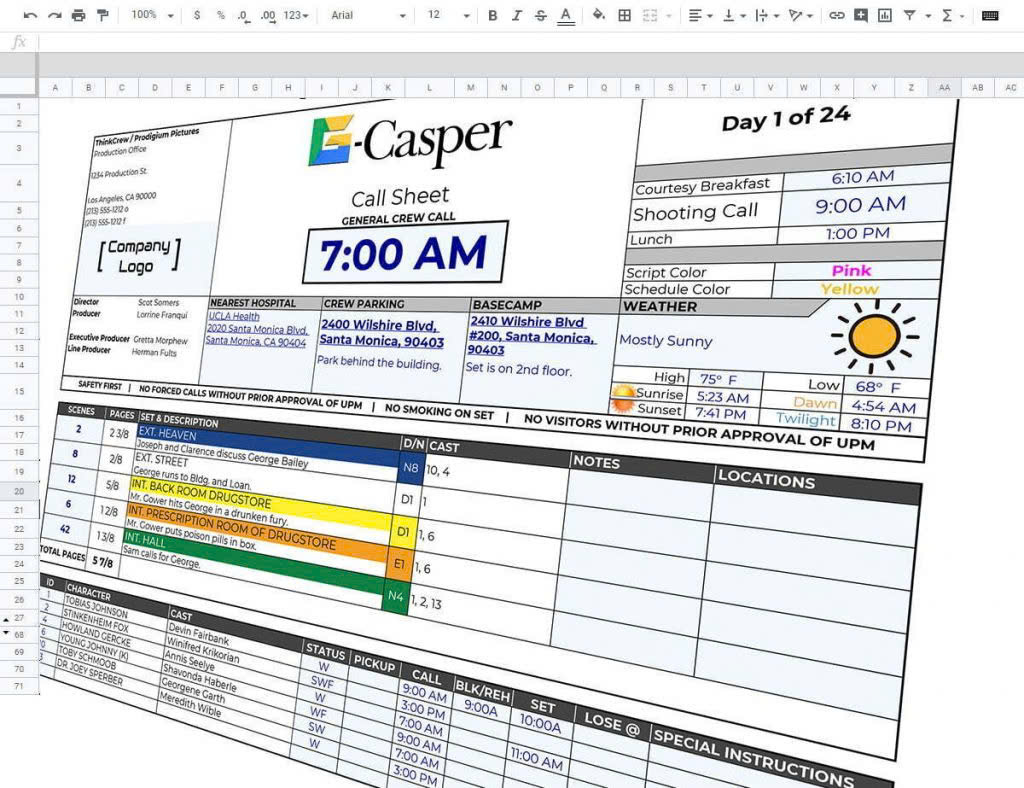Click the Borders grid icon
This screenshot has height=788, width=1024.
coord(625,16)
